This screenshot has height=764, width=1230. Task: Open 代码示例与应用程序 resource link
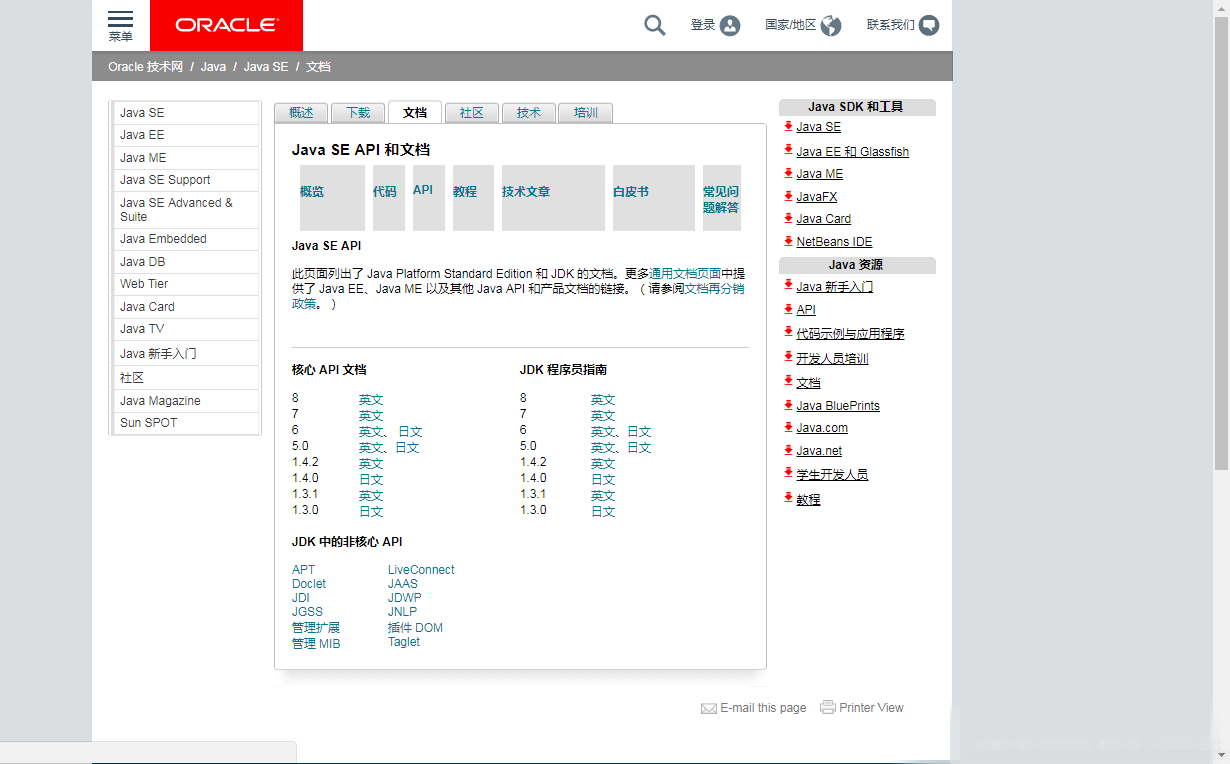pyautogui.click(x=851, y=334)
